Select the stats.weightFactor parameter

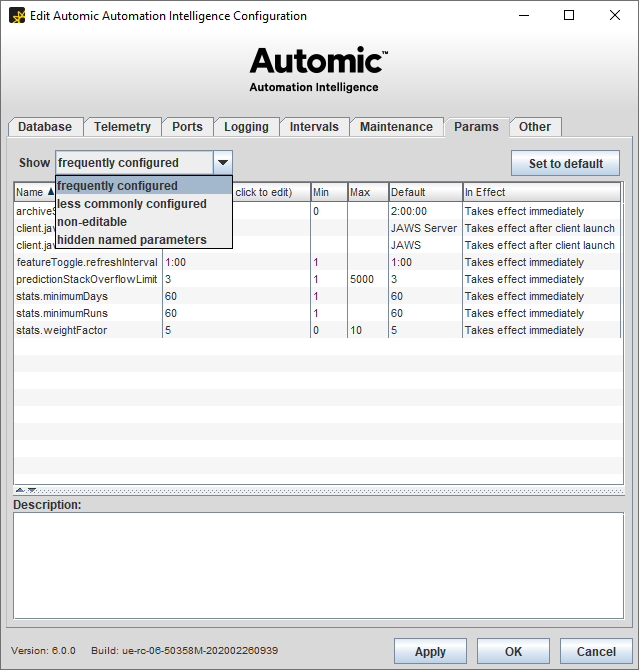(x=88, y=330)
